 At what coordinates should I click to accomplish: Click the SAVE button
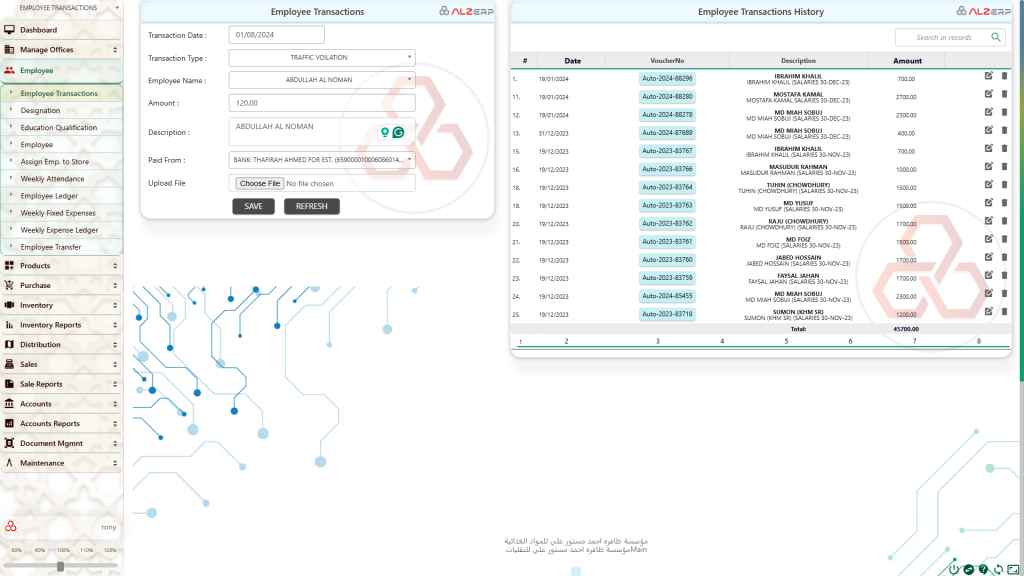coord(253,206)
